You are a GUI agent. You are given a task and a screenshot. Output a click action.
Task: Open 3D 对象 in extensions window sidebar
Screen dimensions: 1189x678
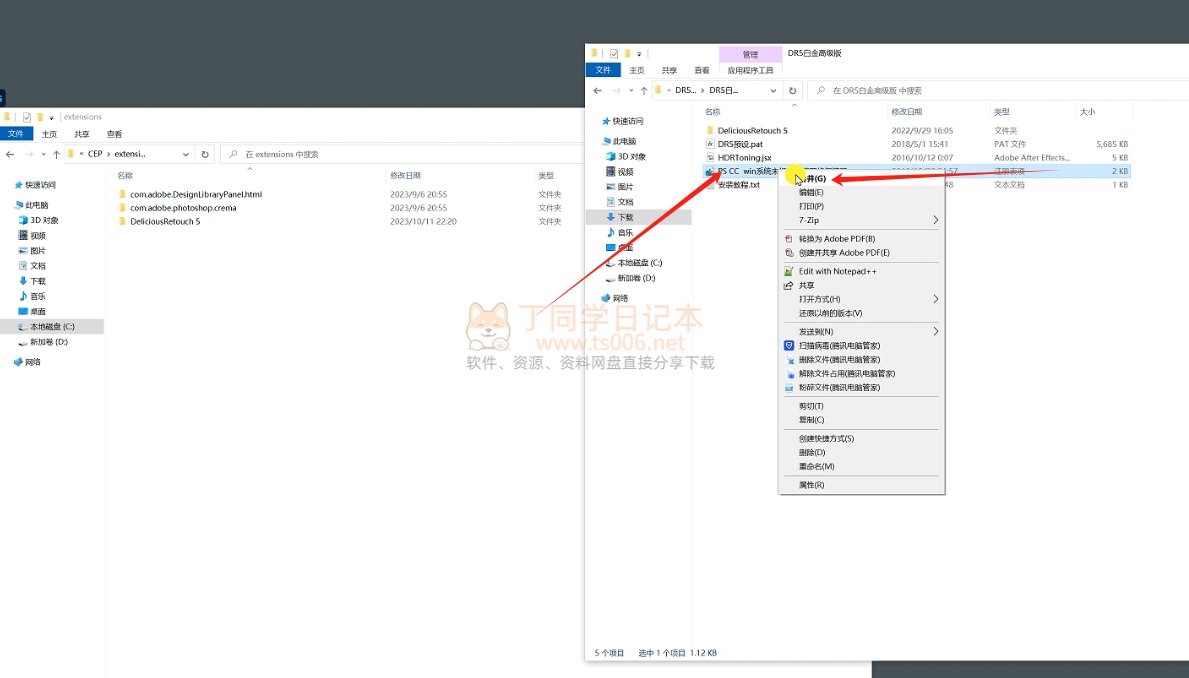44,221
